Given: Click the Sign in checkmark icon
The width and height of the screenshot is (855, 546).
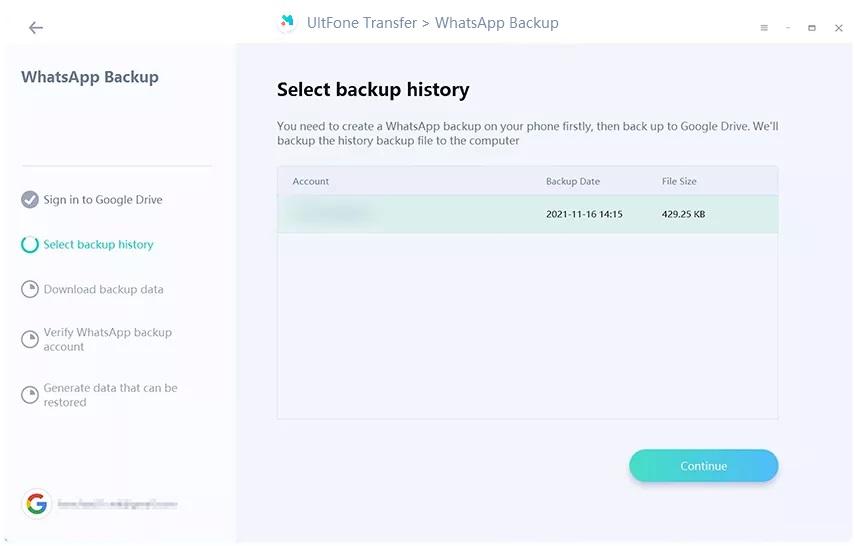Looking at the screenshot, I should tap(30, 200).
